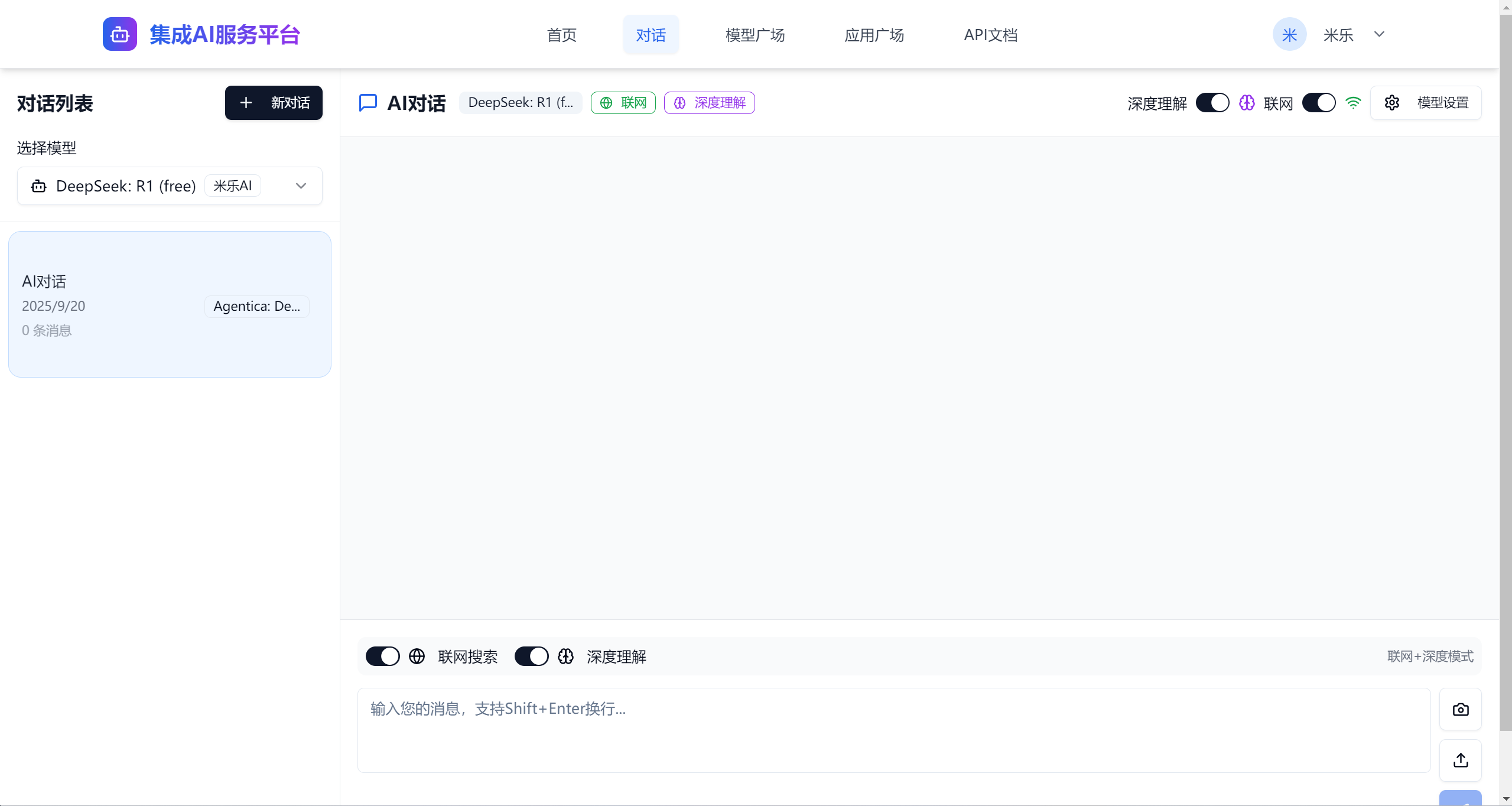Screen dimensions: 1512x806
Task: Click the brain icon beside bottom 深度理解
Action: 566,656
